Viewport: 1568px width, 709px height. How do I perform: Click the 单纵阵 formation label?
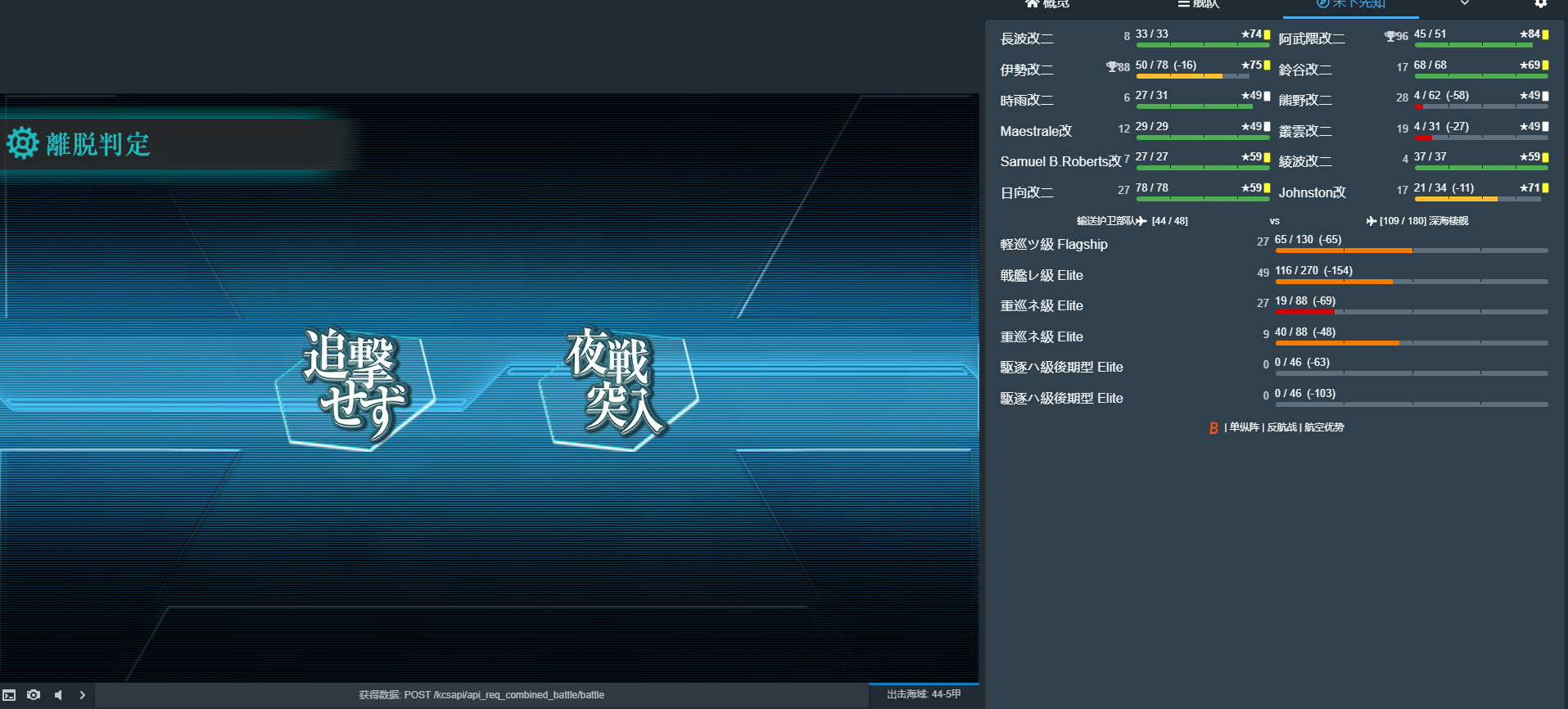point(1245,427)
